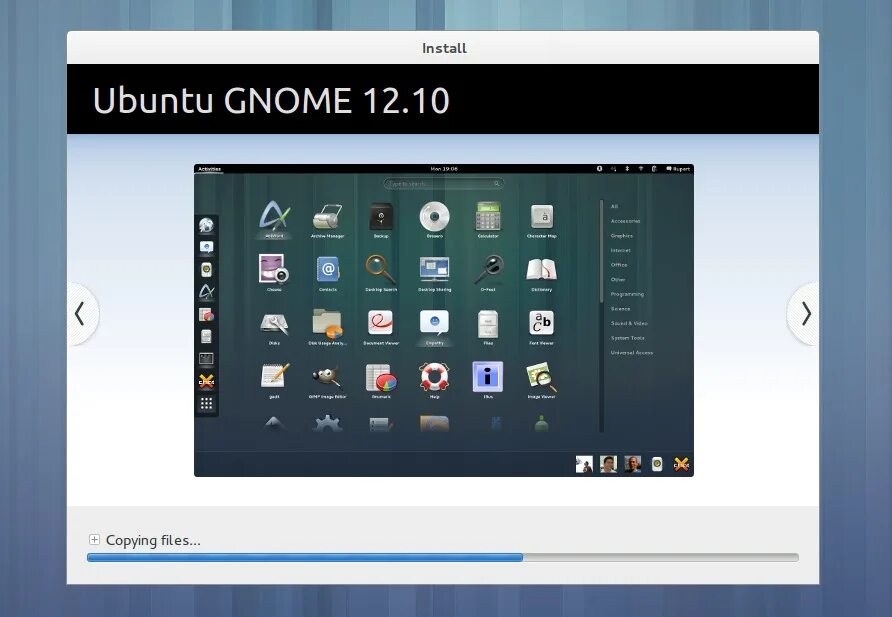Viewport: 892px width, 617px height.
Task: Click the AbiWord icon in the app grid
Action: click(x=274, y=216)
